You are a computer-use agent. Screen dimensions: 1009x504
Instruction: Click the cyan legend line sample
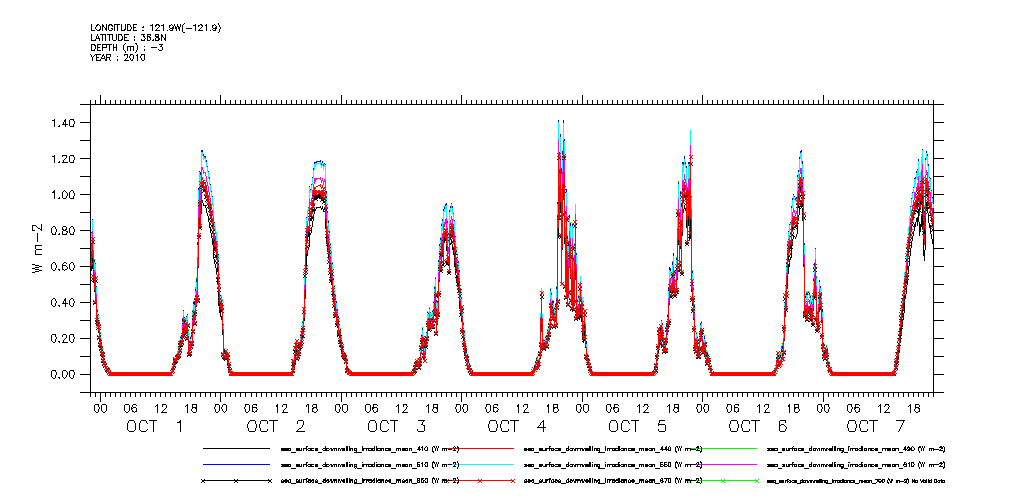tap(479, 465)
